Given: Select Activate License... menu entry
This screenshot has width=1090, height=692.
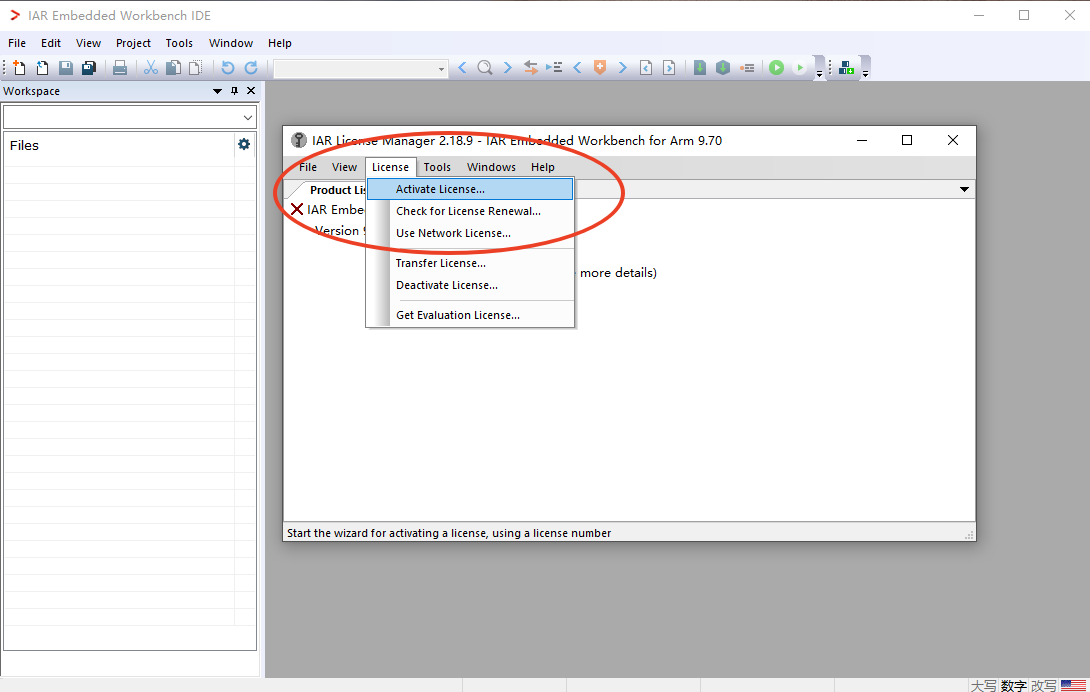Looking at the screenshot, I should [x=440, y=189].
